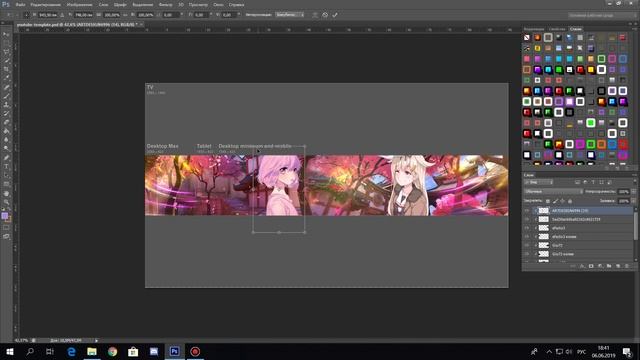Image resolution: width=640 pixels, height=360 pixels.
Task: Toggle the width-height link in options bar
Action: (x=125, y=15)
